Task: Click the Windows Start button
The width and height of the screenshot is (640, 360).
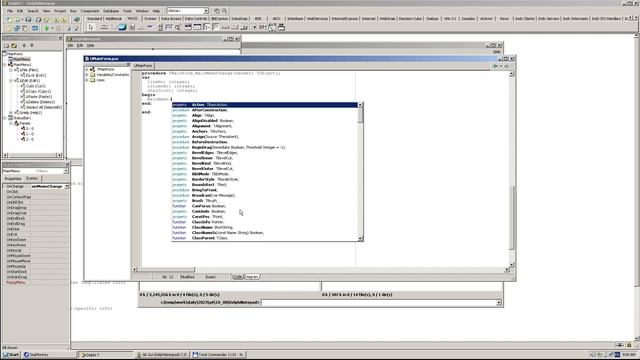Action: click(x=11, y=355)
